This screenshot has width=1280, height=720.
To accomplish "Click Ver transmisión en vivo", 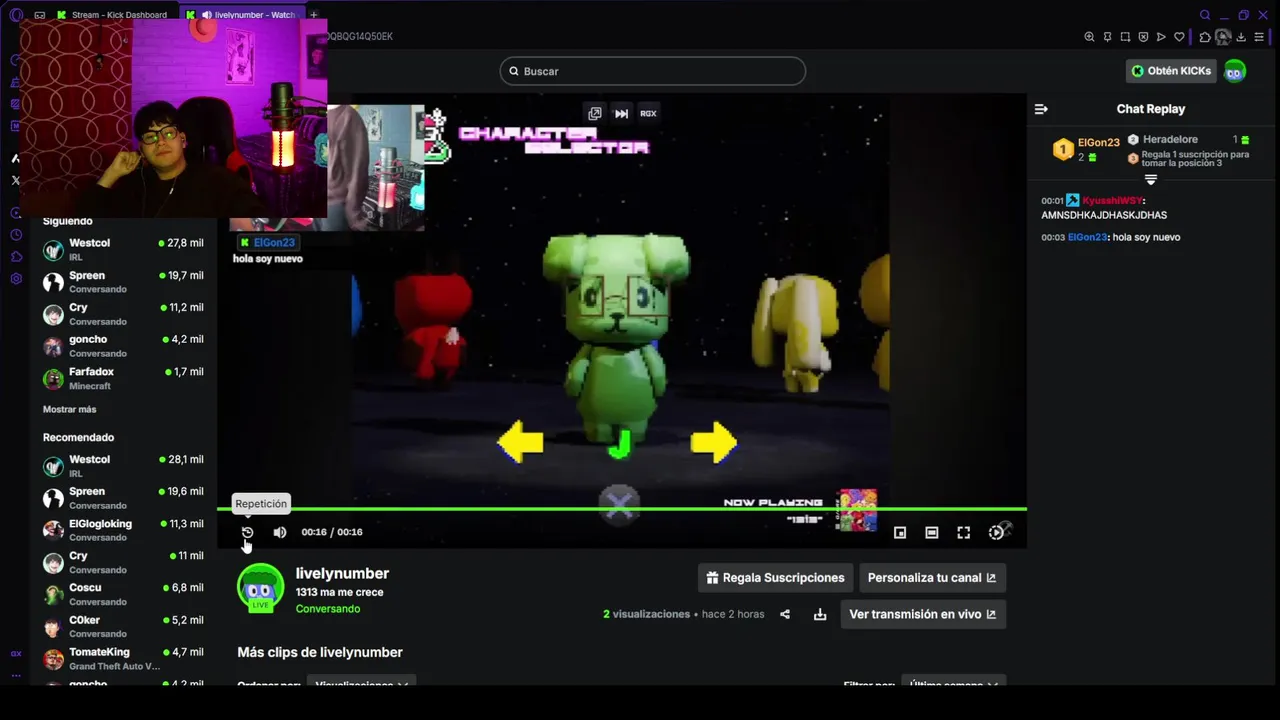I will (922, 614).
